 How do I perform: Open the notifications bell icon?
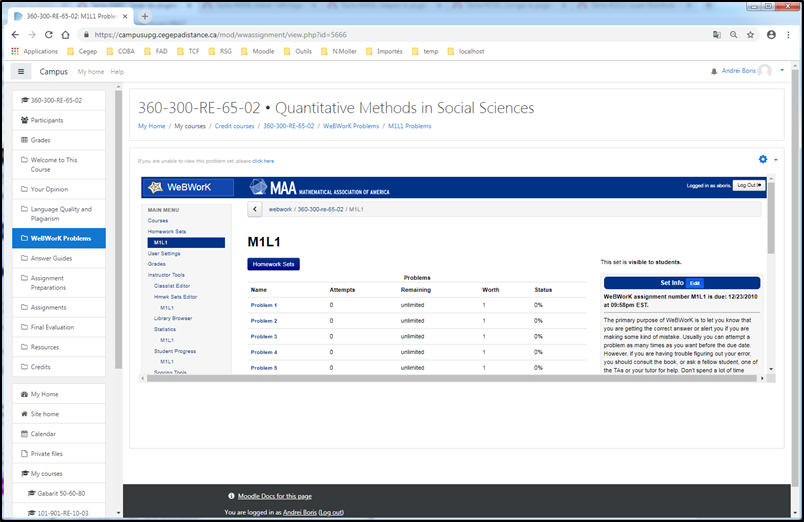pos(713,72)
